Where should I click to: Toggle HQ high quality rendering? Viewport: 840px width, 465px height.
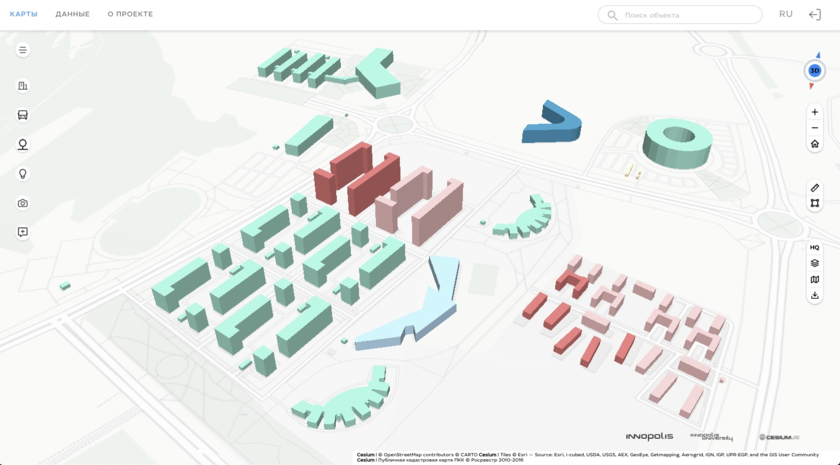[x=814, y=248]
